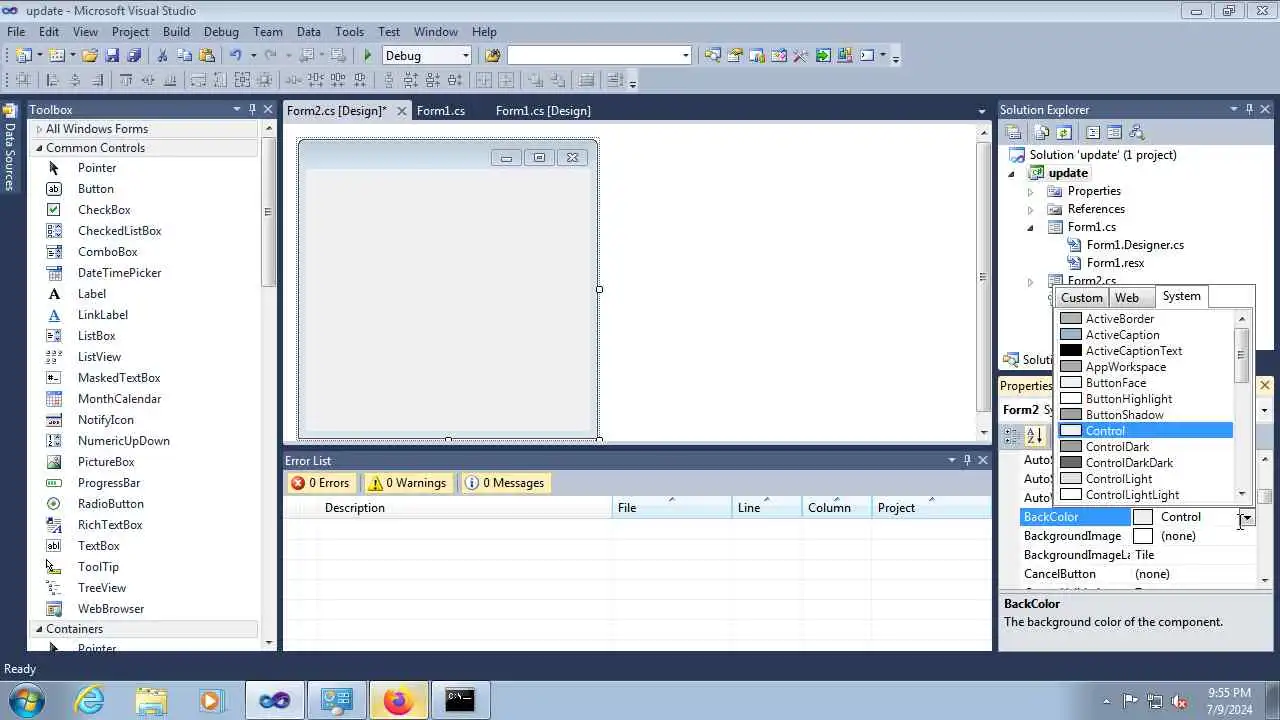The width and height of the screenshot is (1280, 720).
Task: Click the Alphabetical sort icon in Properties
Action: (x=1035, y=436)
